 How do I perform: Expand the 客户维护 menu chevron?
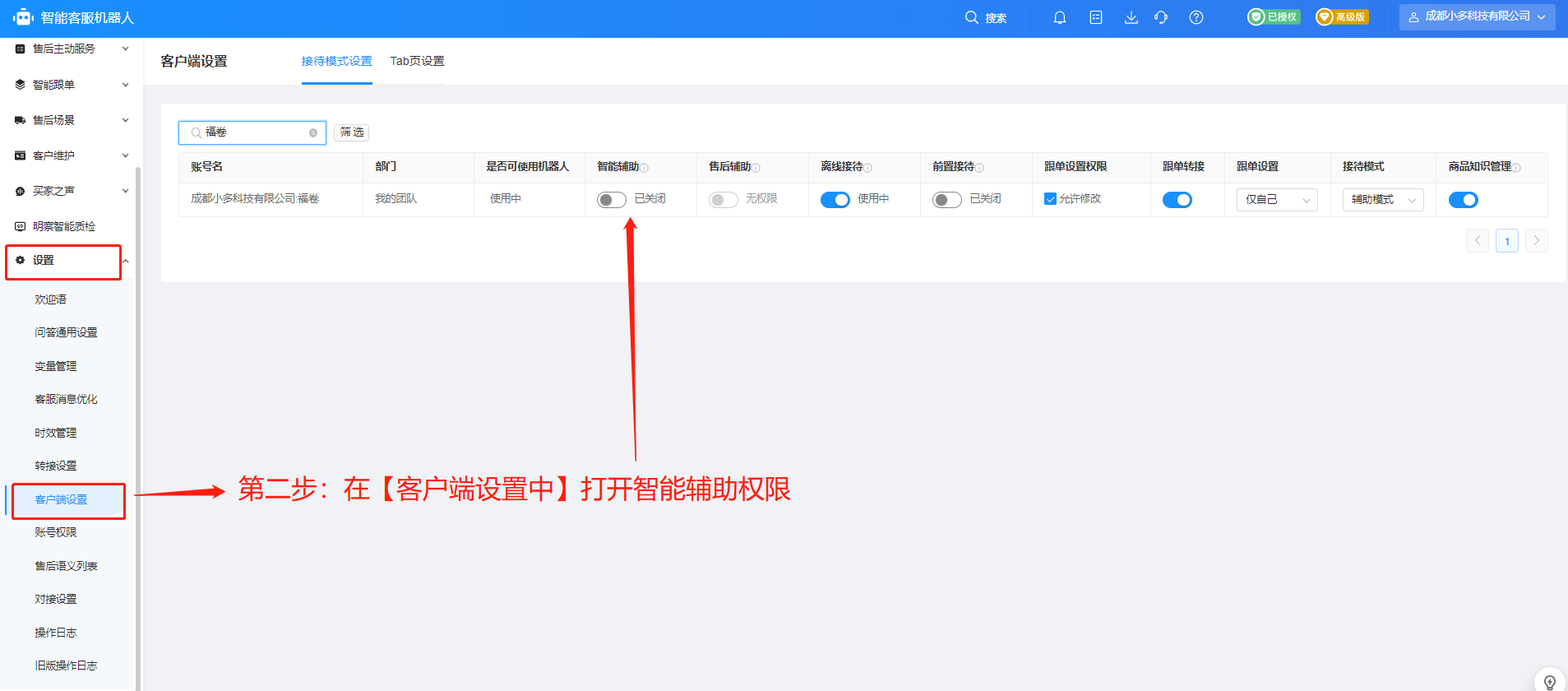126,155
